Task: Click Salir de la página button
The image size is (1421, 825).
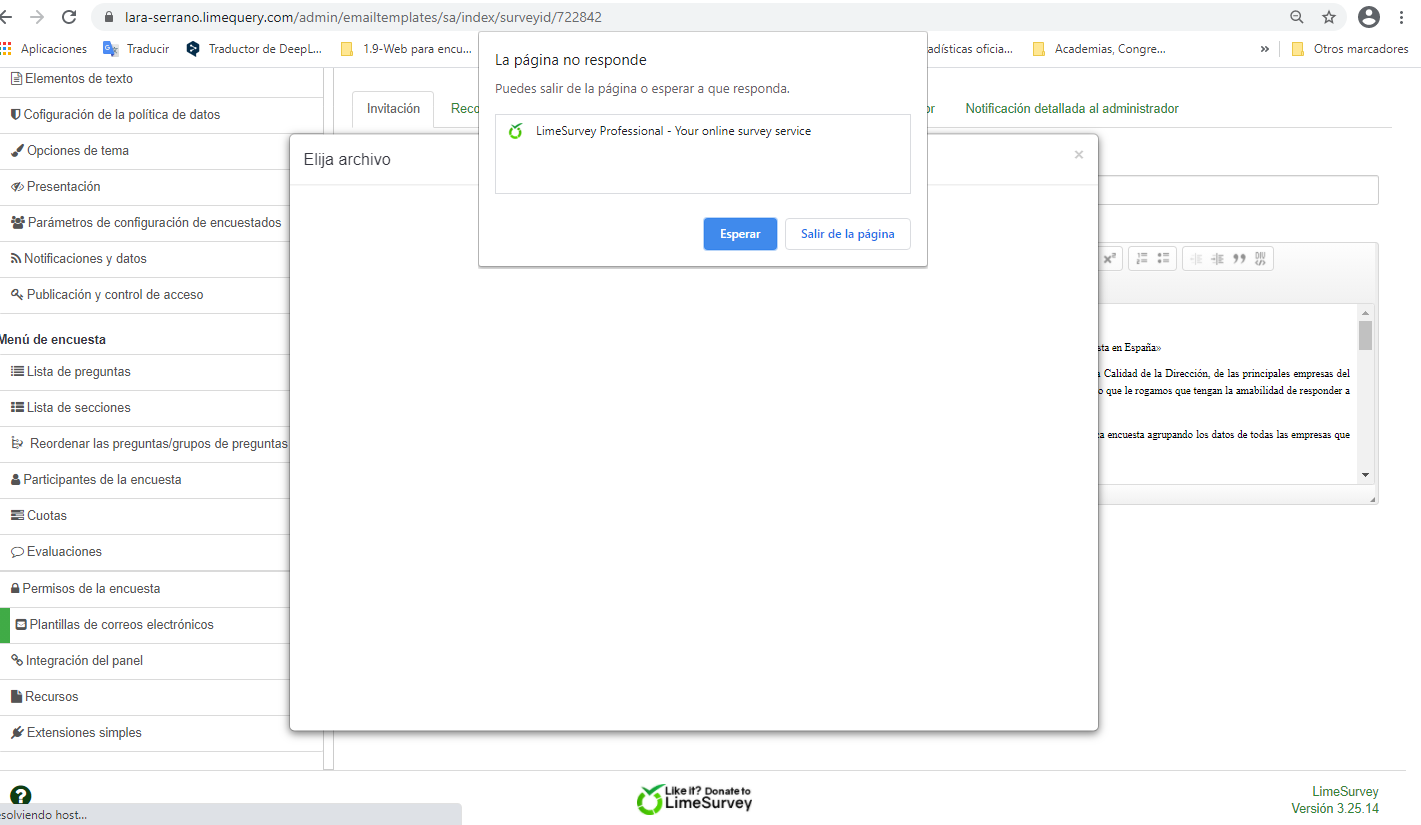Action: pyautogui.click(x=848, y=234)
